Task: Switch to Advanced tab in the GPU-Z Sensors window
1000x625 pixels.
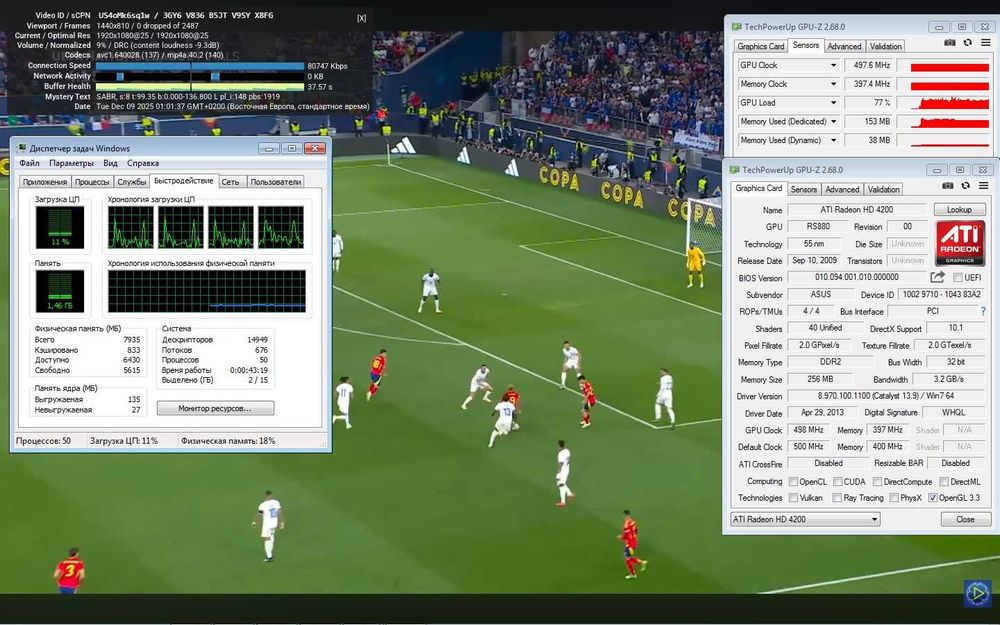Action: point(844,46)
